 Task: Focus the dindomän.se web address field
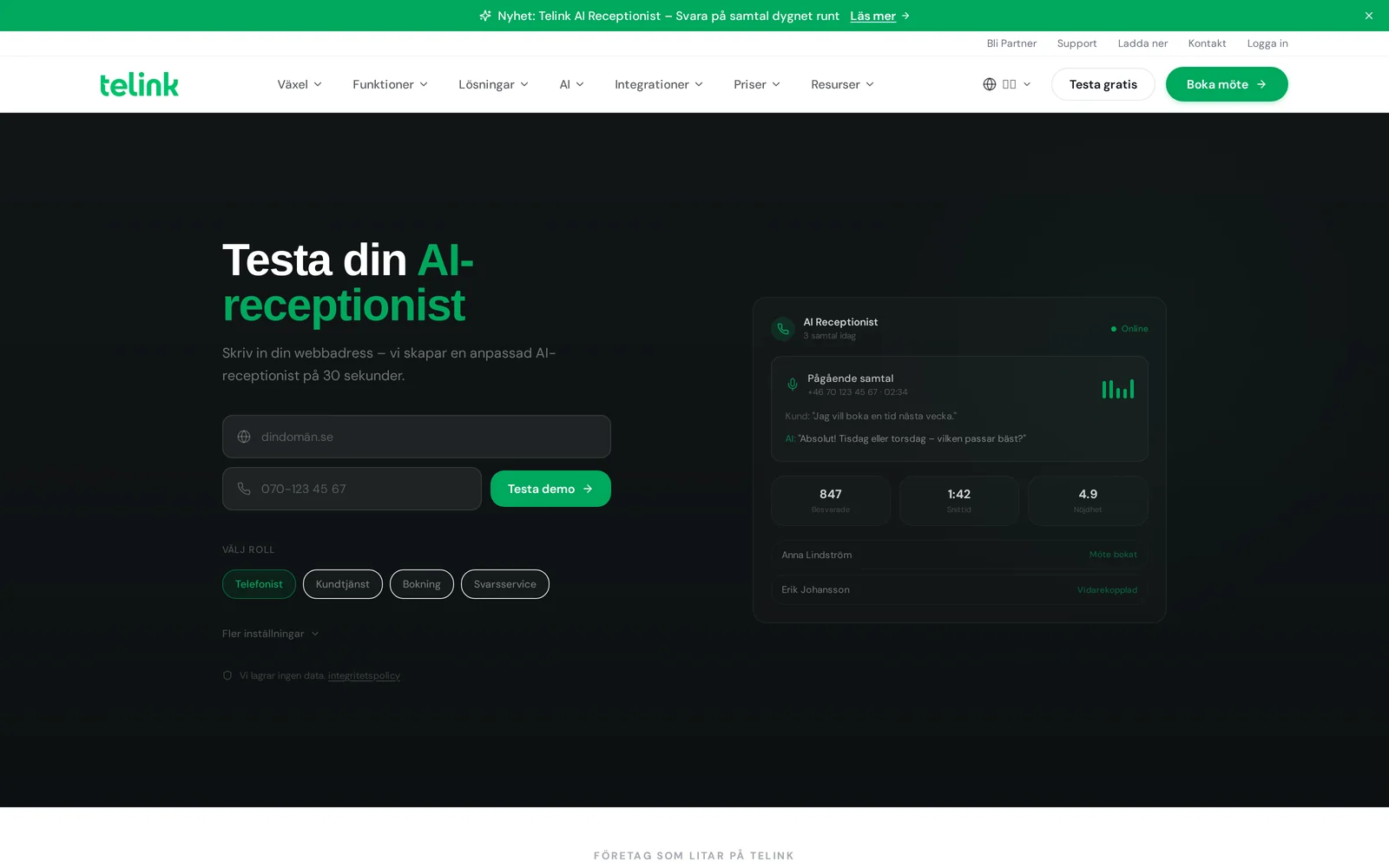[417, 437]
